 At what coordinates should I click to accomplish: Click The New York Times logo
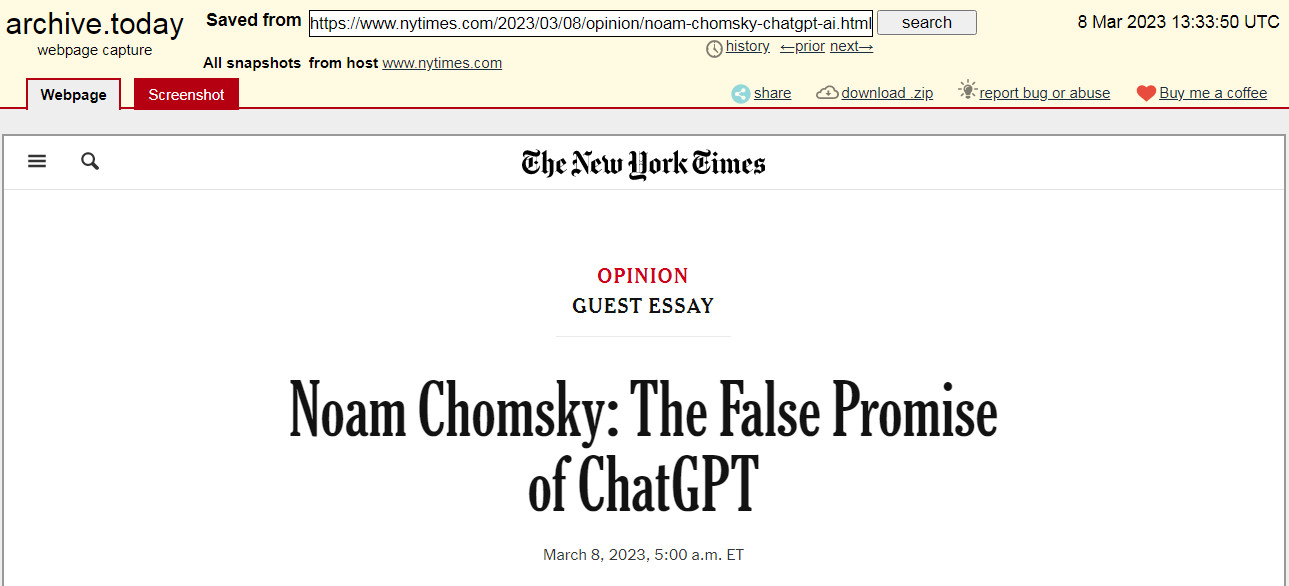point(643,164)
